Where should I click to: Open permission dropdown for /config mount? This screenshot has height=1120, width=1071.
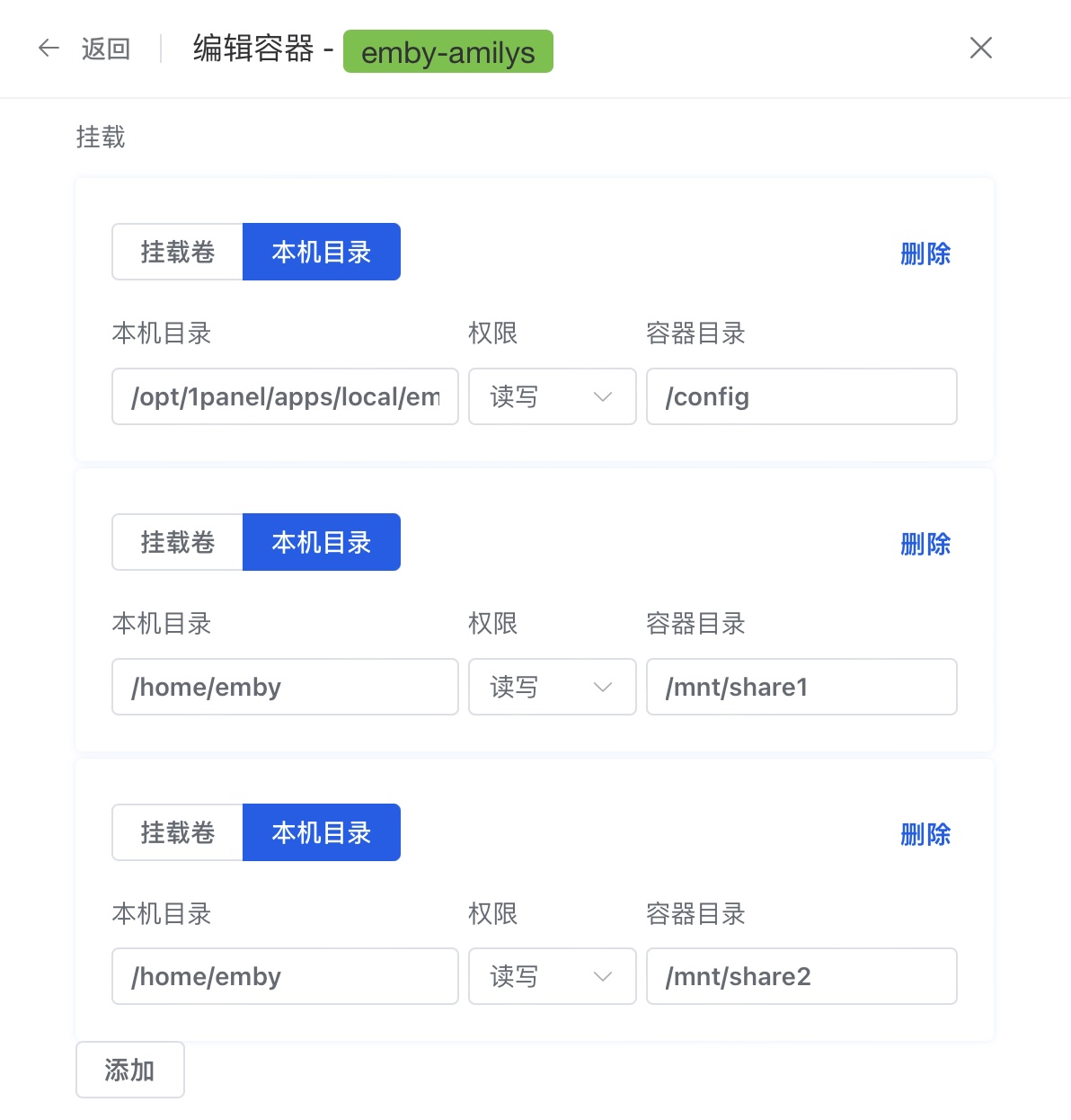point(552,396)
